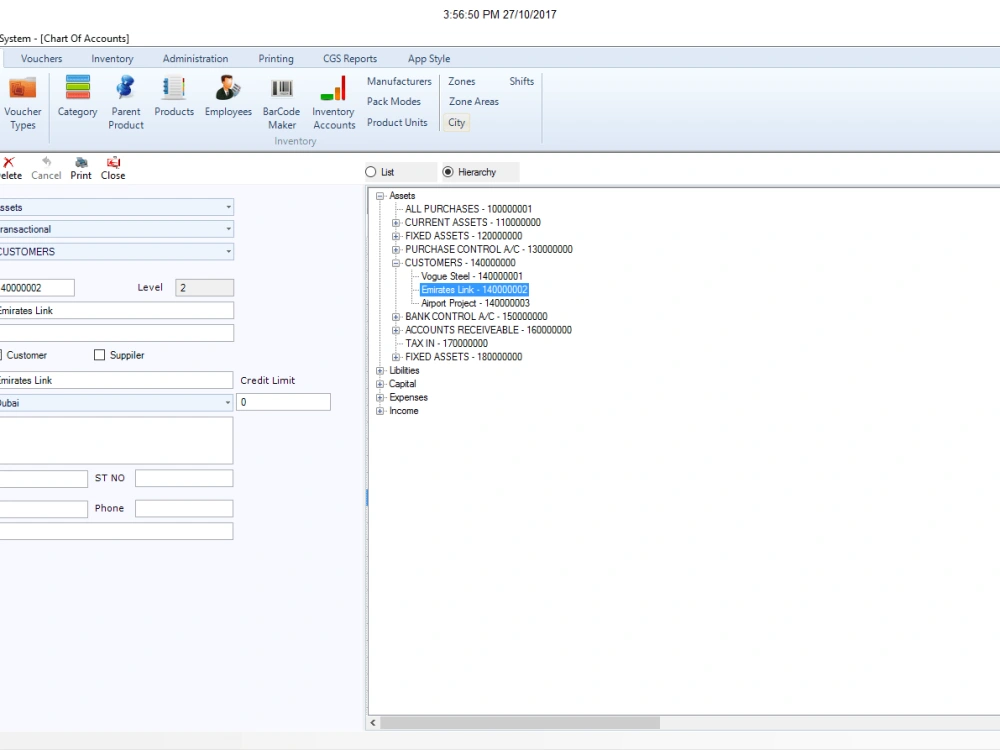Expand the BANK CONTROL A/C node

[x=396, y=316]
